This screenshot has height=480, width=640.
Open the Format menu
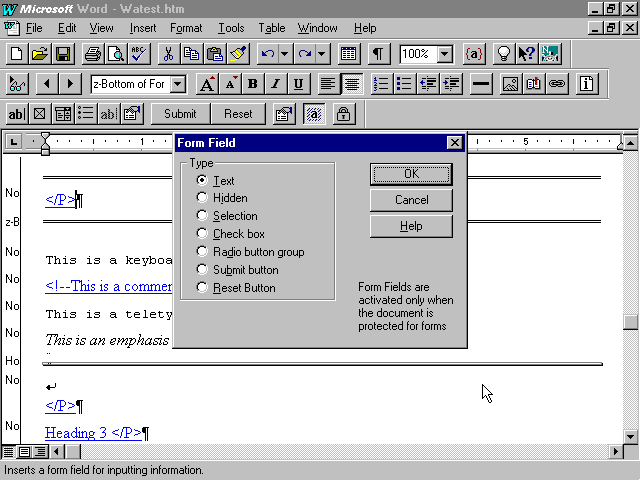point(186,28)
